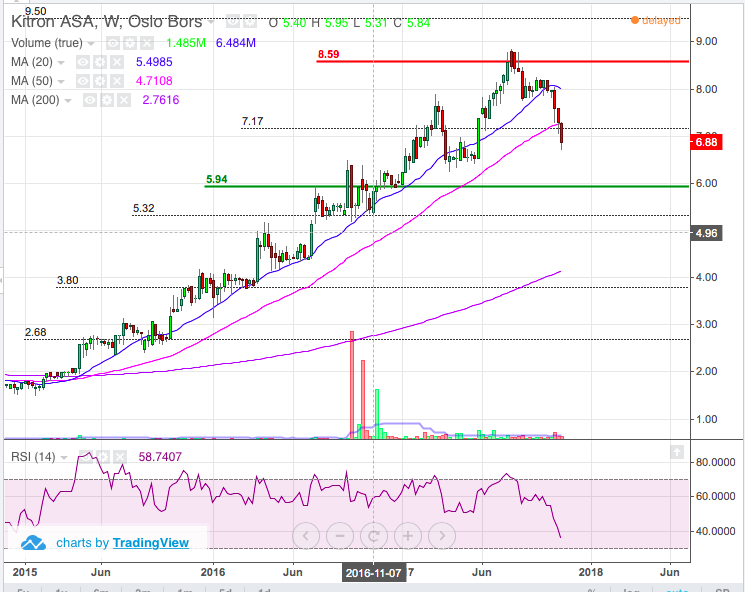The width and height of the screenshot is (745, 592).
Task: Click the volume average value 6.484M
Action: (236, 43)
